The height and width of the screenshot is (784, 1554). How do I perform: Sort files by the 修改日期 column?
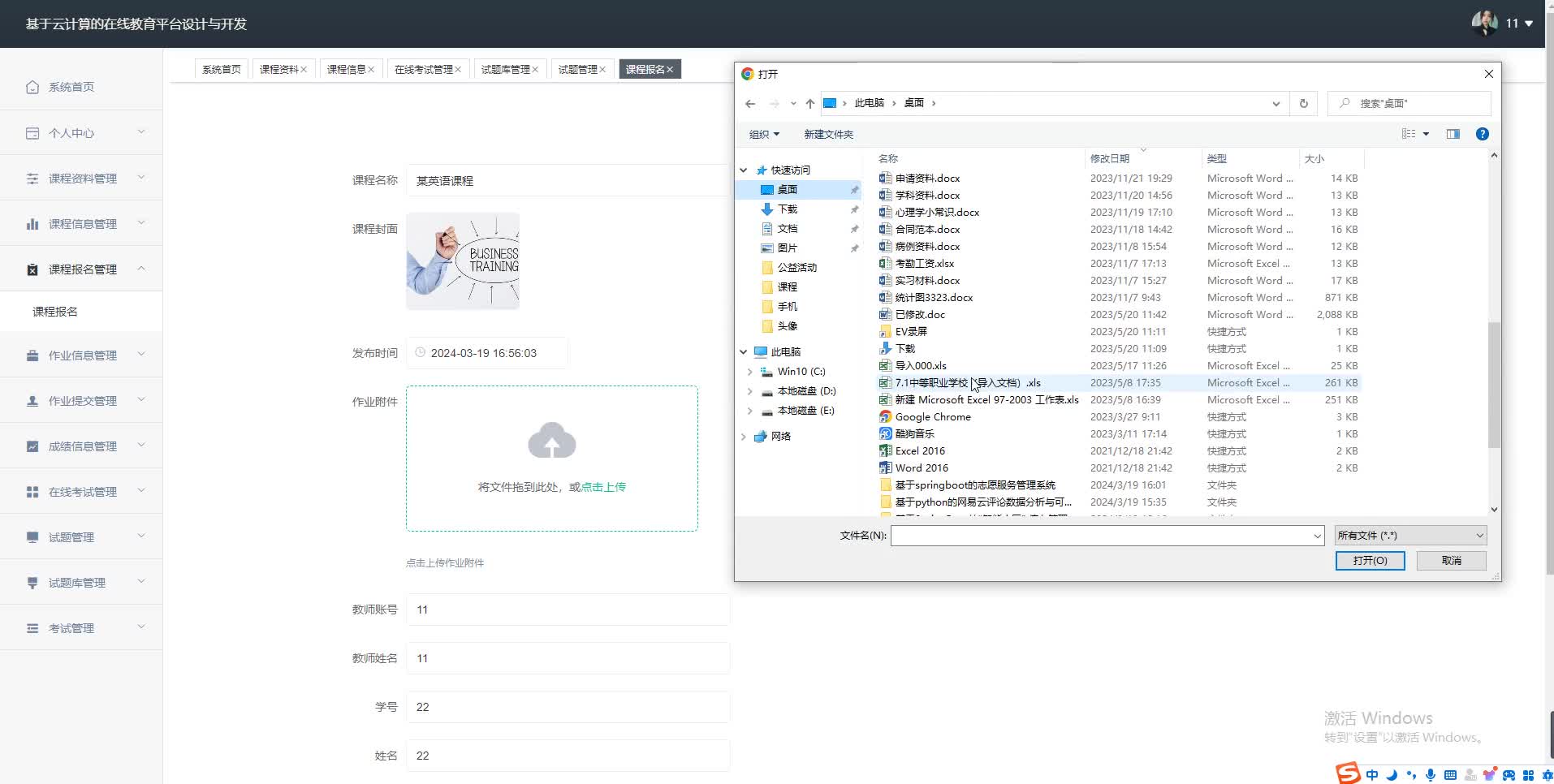[x=1142, y=158]
